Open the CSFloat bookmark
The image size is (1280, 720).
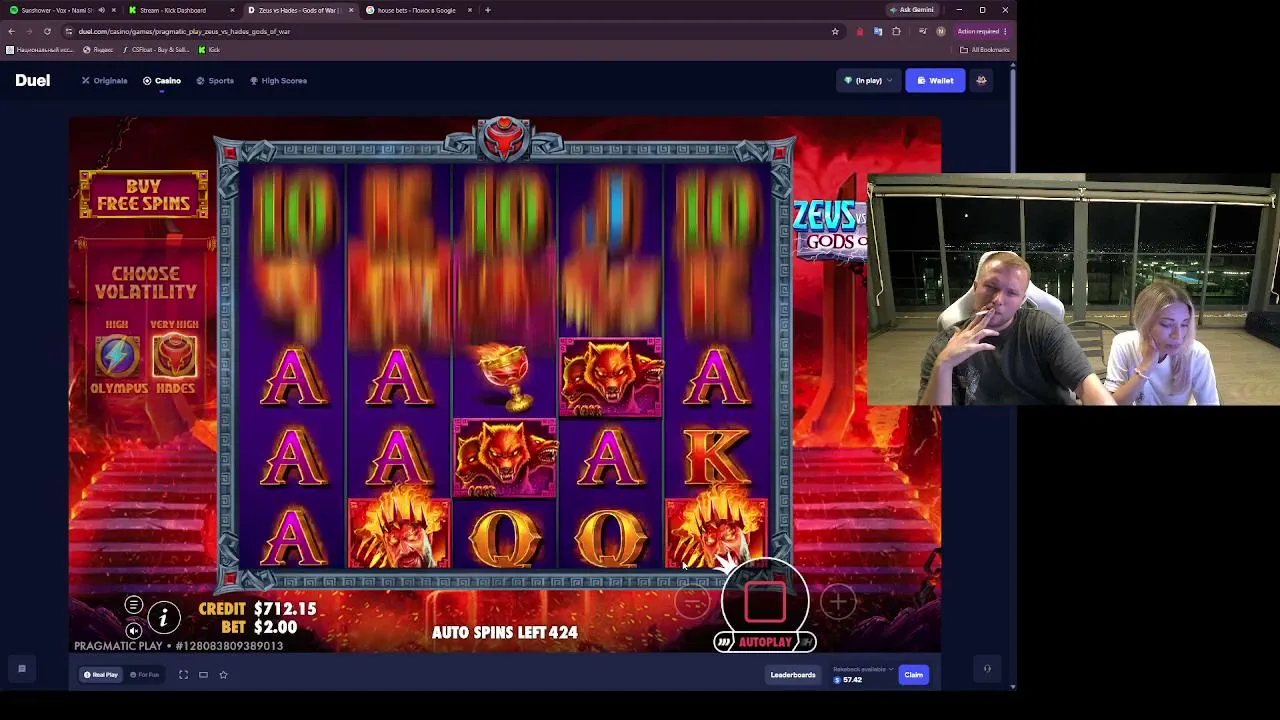click(x=156, y=49)
